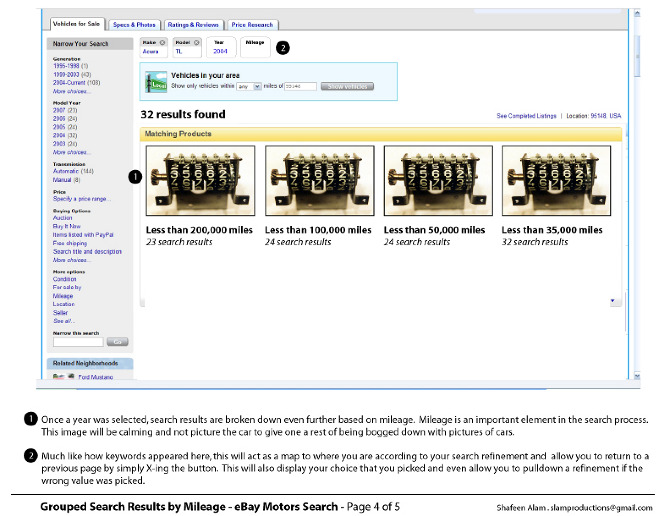Click the page scrollbar up arrow
Viewport: 670px width, 516px height.
637,14
